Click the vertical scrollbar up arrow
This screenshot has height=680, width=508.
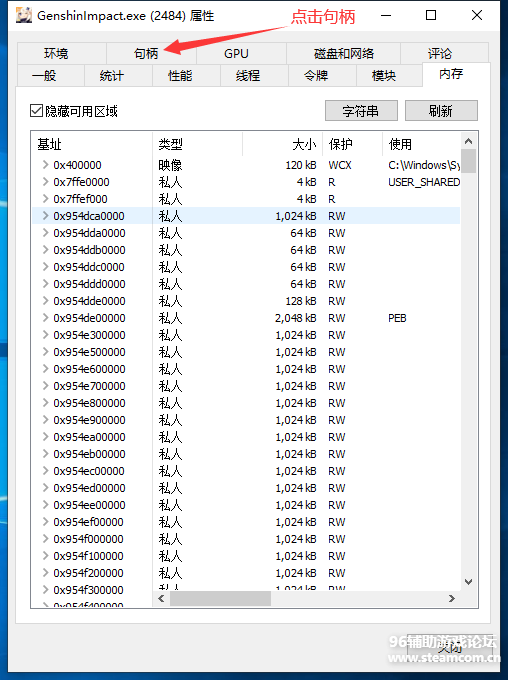point(468,141)
